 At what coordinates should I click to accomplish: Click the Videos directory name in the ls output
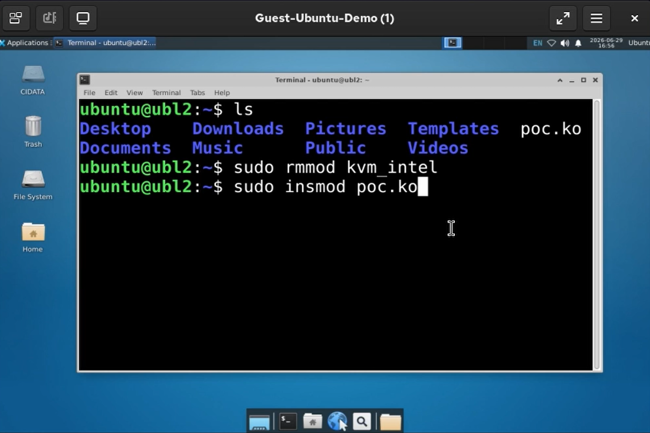(x=438, y=148)
